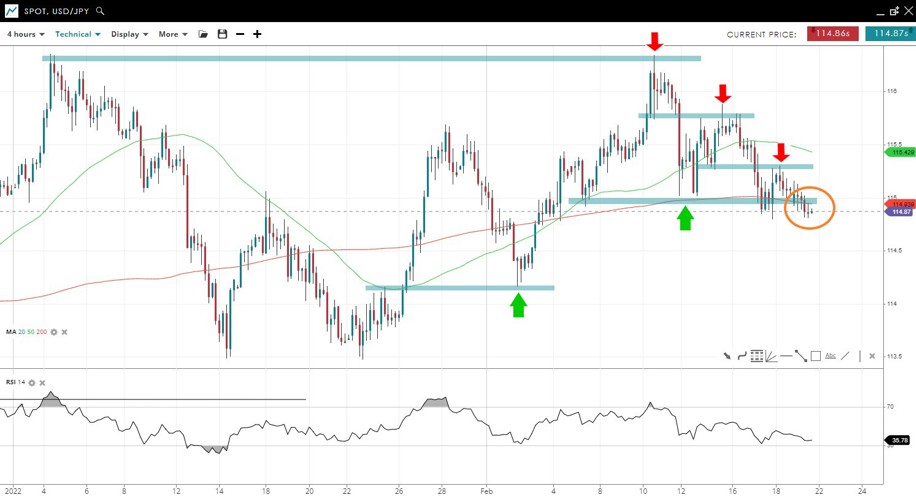
Task: Select the arrow drawing tool
Action: tap(728, 356)
